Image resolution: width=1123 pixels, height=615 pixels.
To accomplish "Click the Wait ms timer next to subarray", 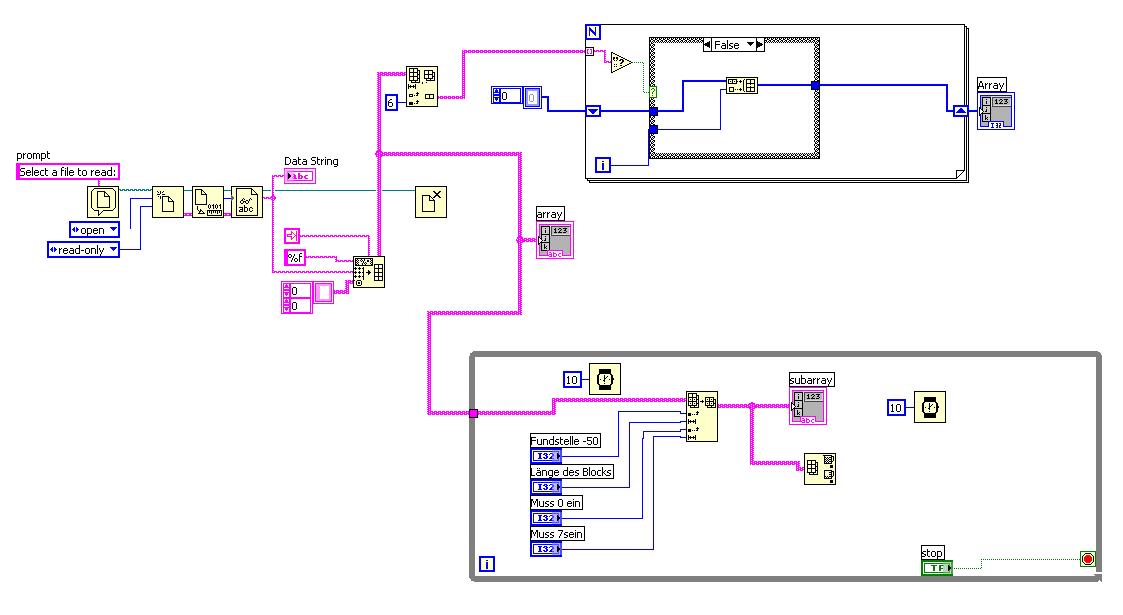I will (930, 407).
